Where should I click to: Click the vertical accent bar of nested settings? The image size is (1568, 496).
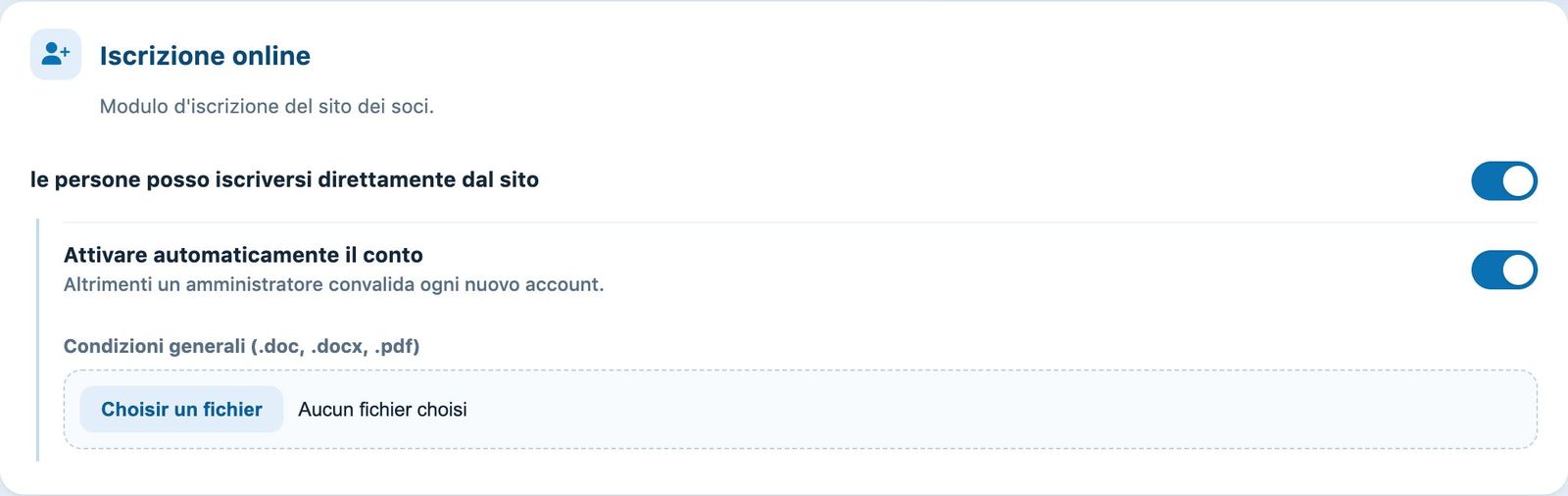37,339
